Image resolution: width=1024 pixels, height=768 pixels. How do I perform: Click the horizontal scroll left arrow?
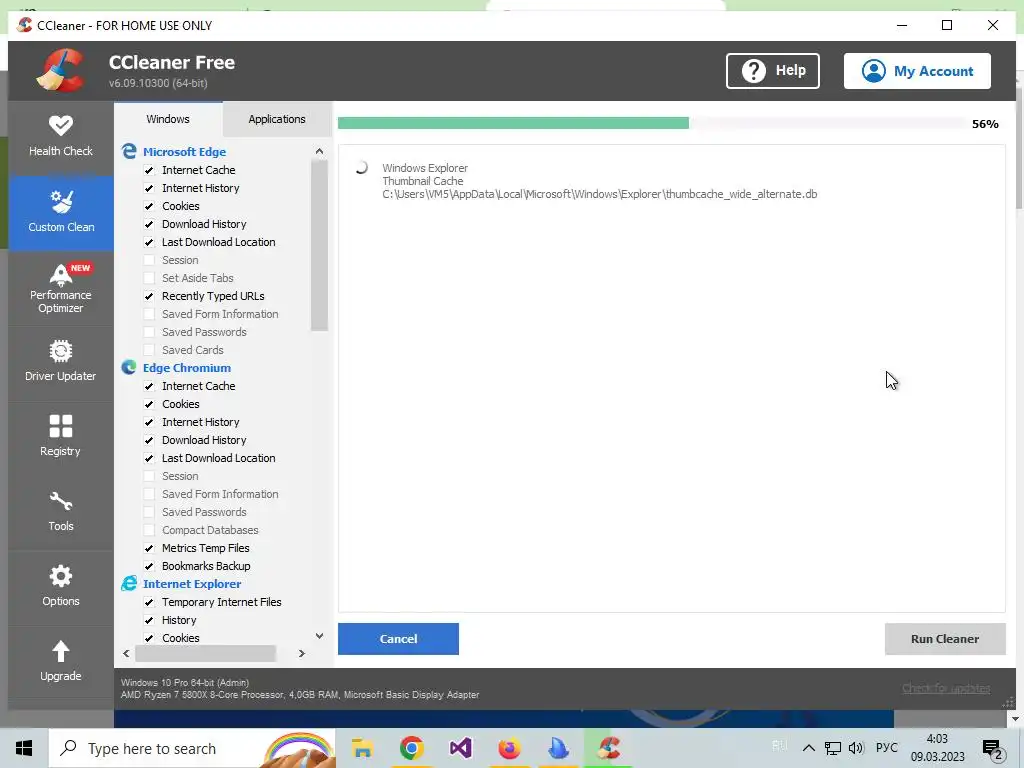click(126, 653)
